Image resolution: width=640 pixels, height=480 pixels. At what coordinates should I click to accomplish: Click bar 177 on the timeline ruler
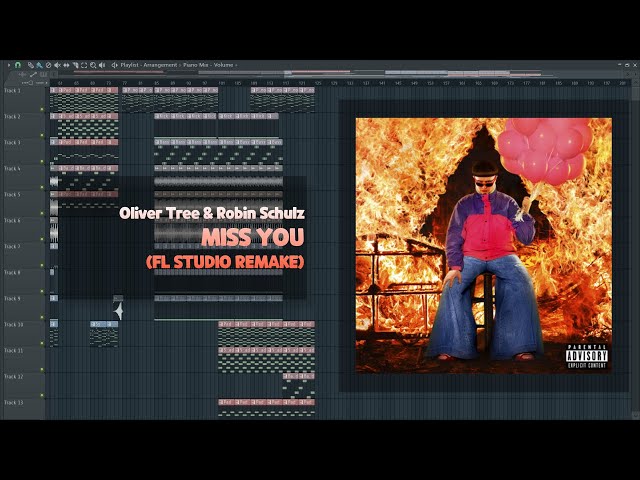(526, 83)
